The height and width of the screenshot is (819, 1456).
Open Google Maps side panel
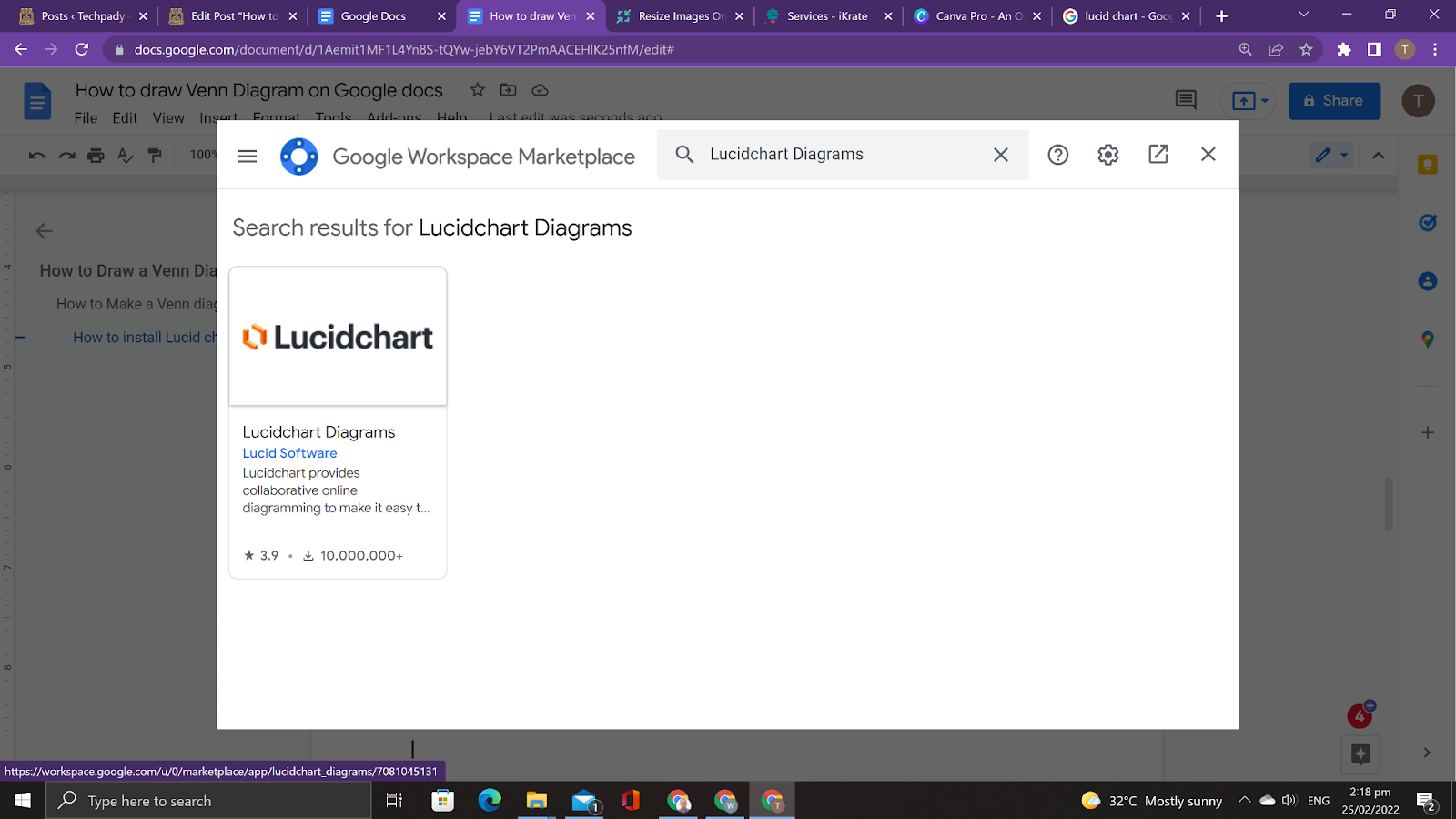click(1427, 339)
